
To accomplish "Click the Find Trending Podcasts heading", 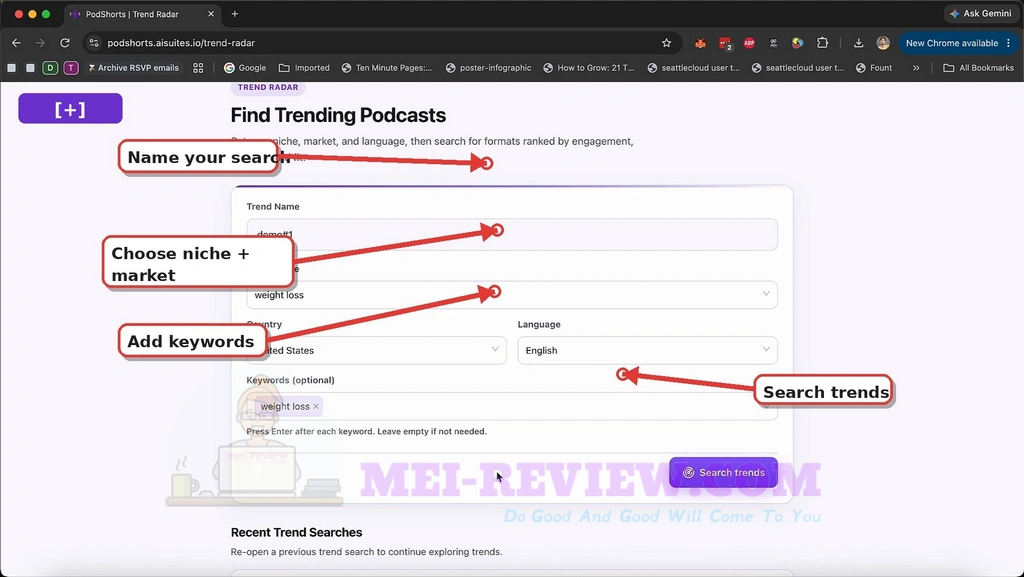I will pyautogui.click(x=338, y=115).
